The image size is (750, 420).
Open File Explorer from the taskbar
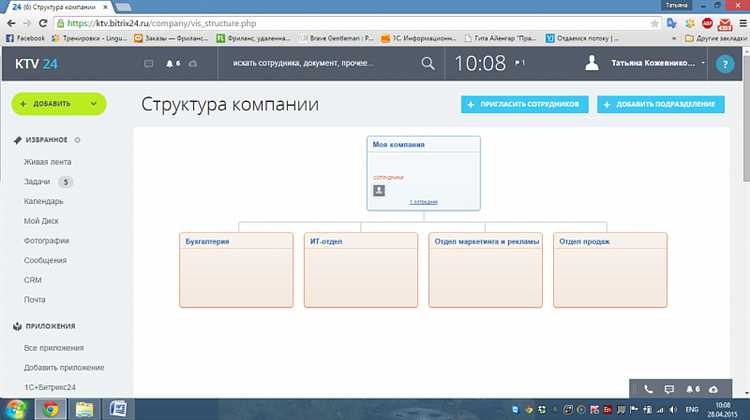click(85, 409)
